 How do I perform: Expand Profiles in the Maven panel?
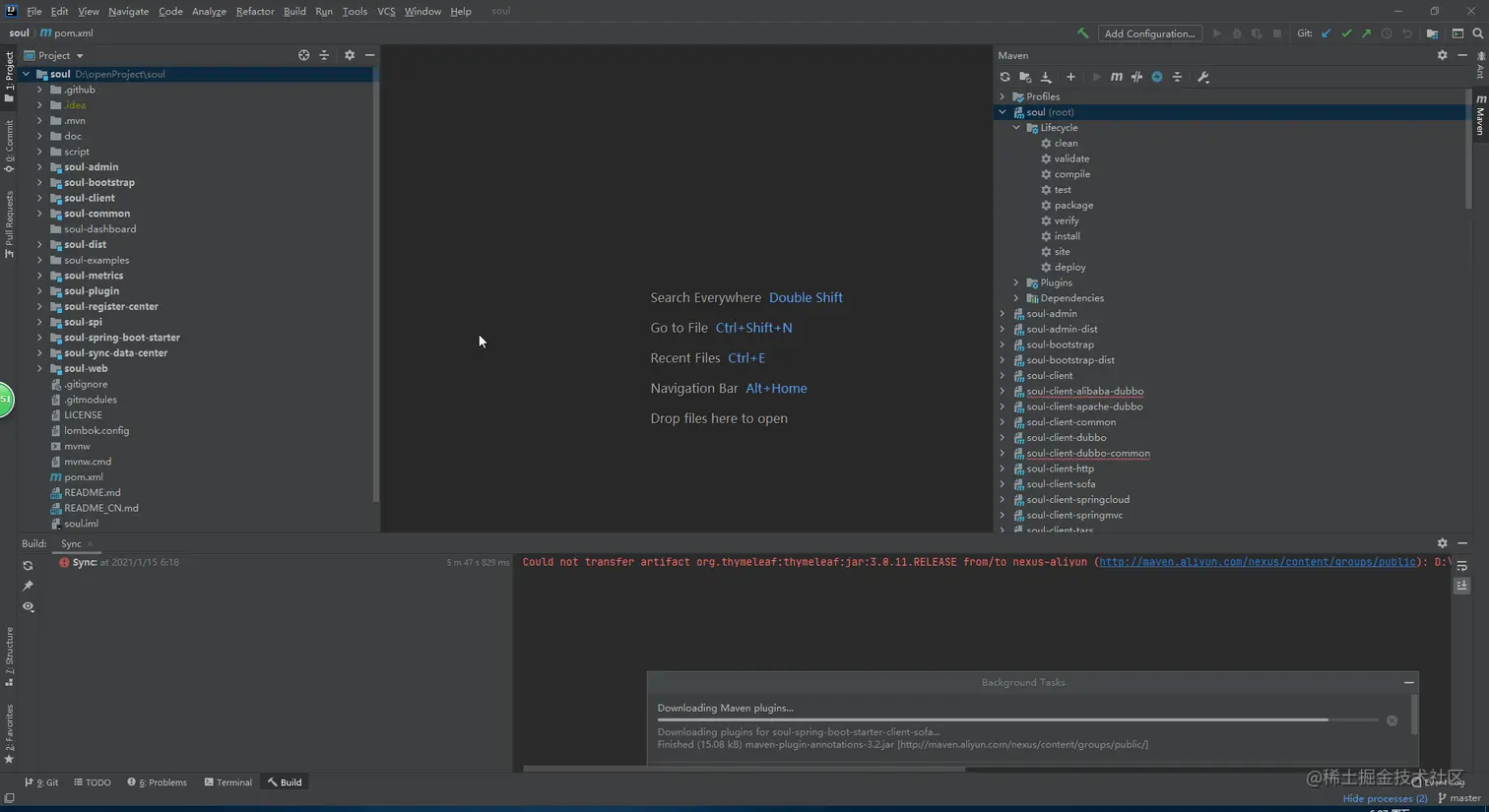(x=1003, y=96)
